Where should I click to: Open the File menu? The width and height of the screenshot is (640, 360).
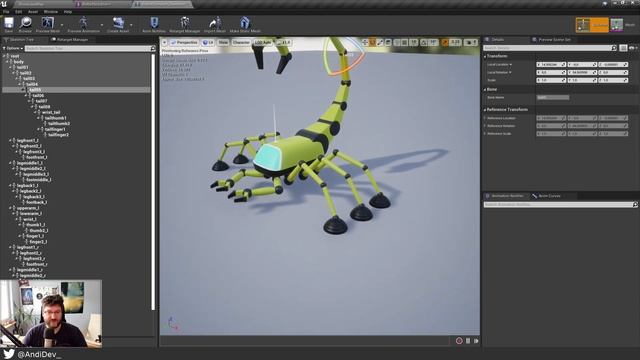[6, 11]
